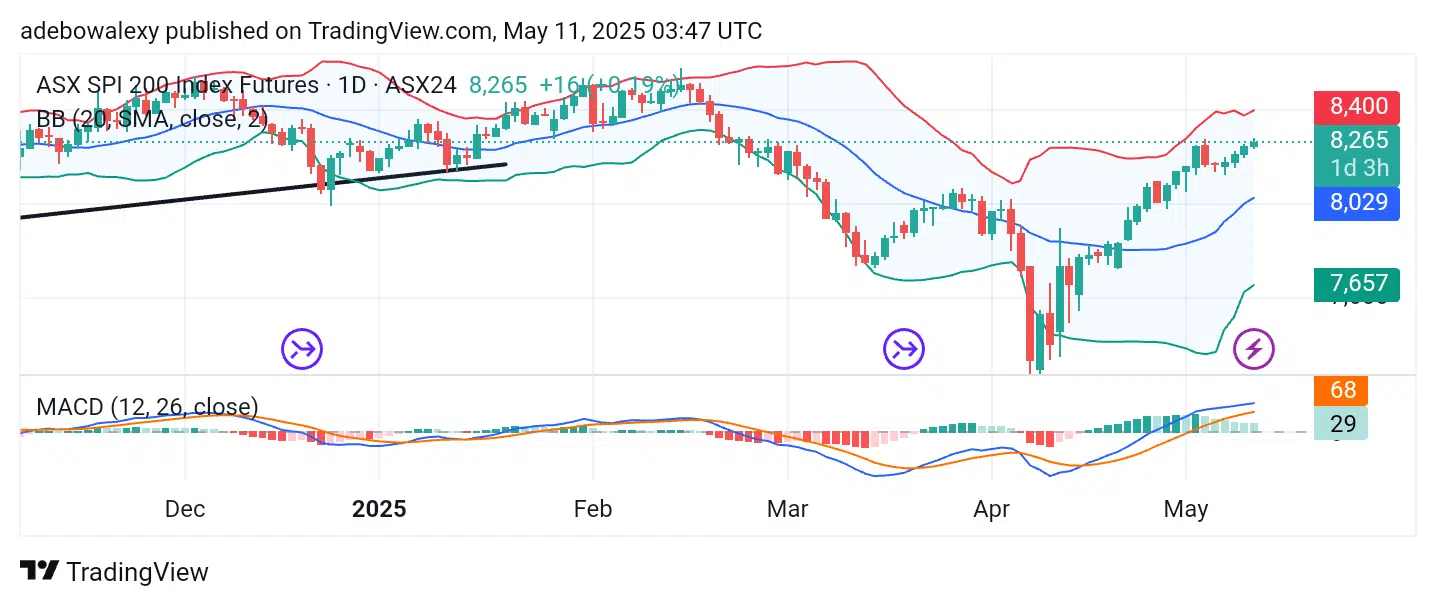
Task: Click the purple rollover icon near March
Action: pyautogui.click(x=904, y=349)
